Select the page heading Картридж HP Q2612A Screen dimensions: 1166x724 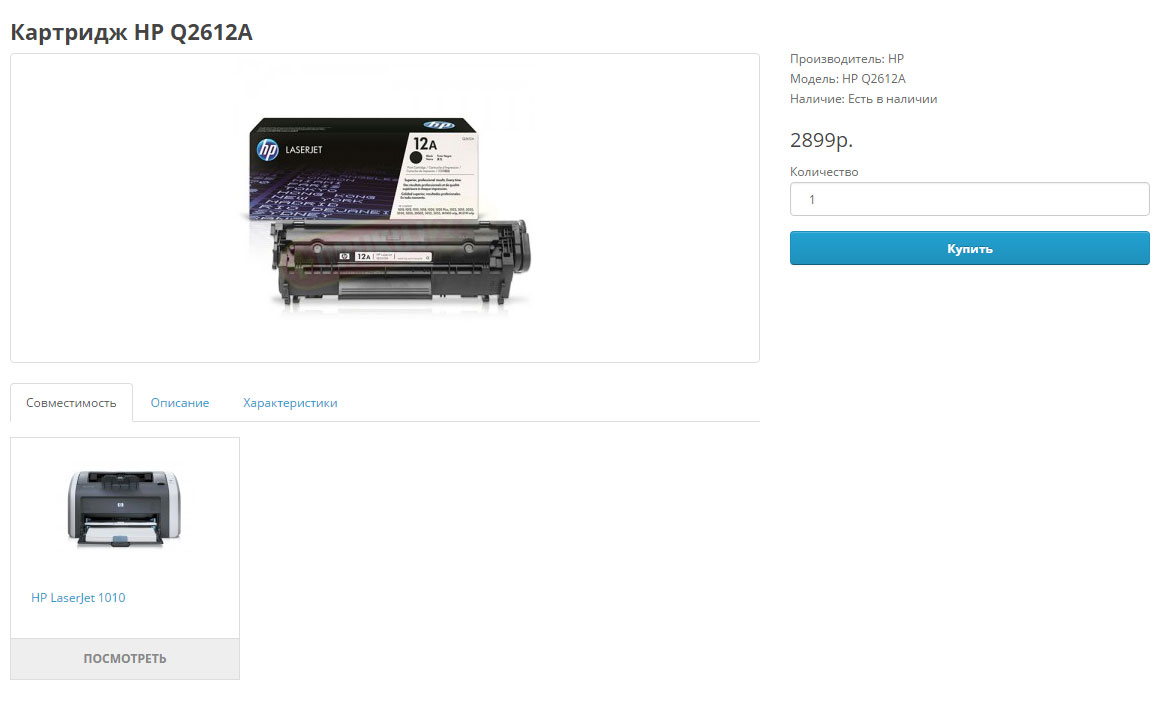(132, 32)
